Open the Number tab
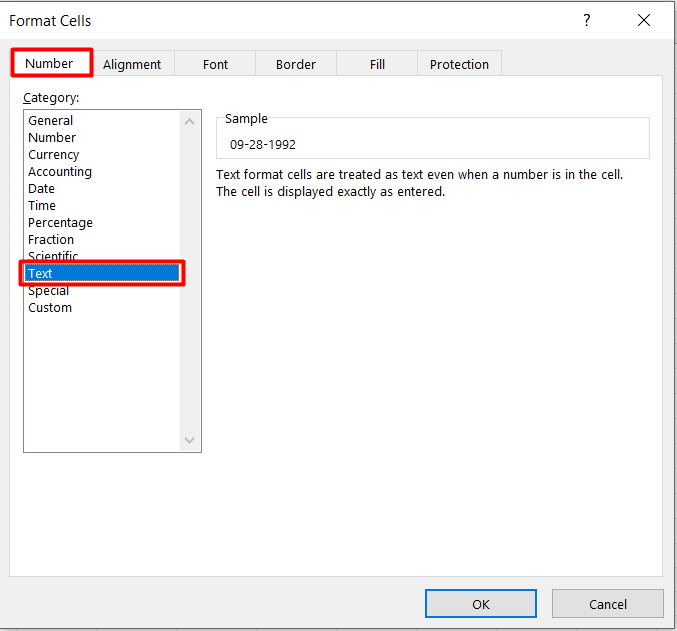Screen dimensions: 677x631 [51, 63]
